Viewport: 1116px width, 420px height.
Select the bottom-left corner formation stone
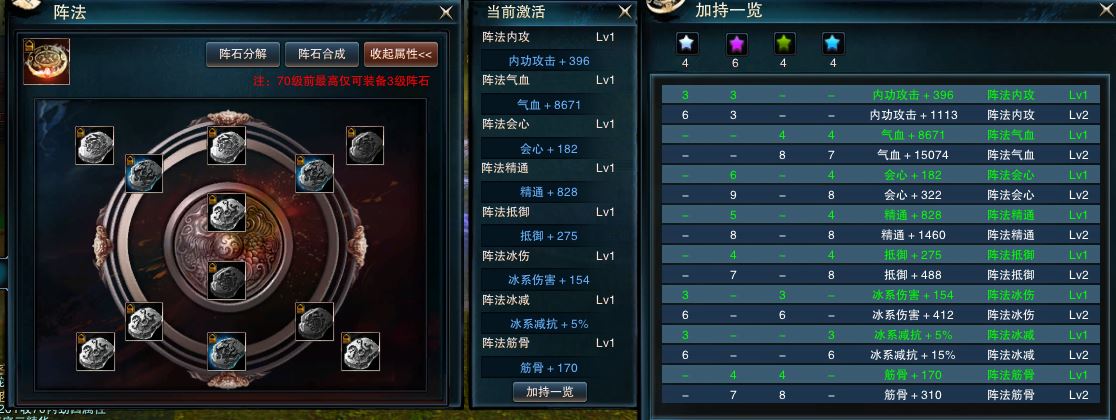(x=95, y=351)
